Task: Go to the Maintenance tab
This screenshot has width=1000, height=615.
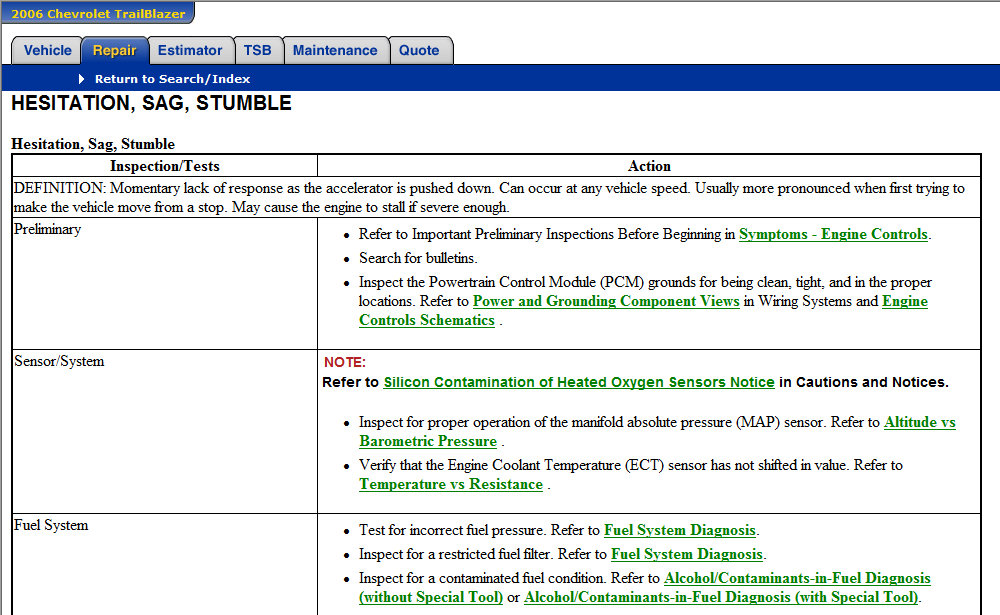Action: [335, 50]
